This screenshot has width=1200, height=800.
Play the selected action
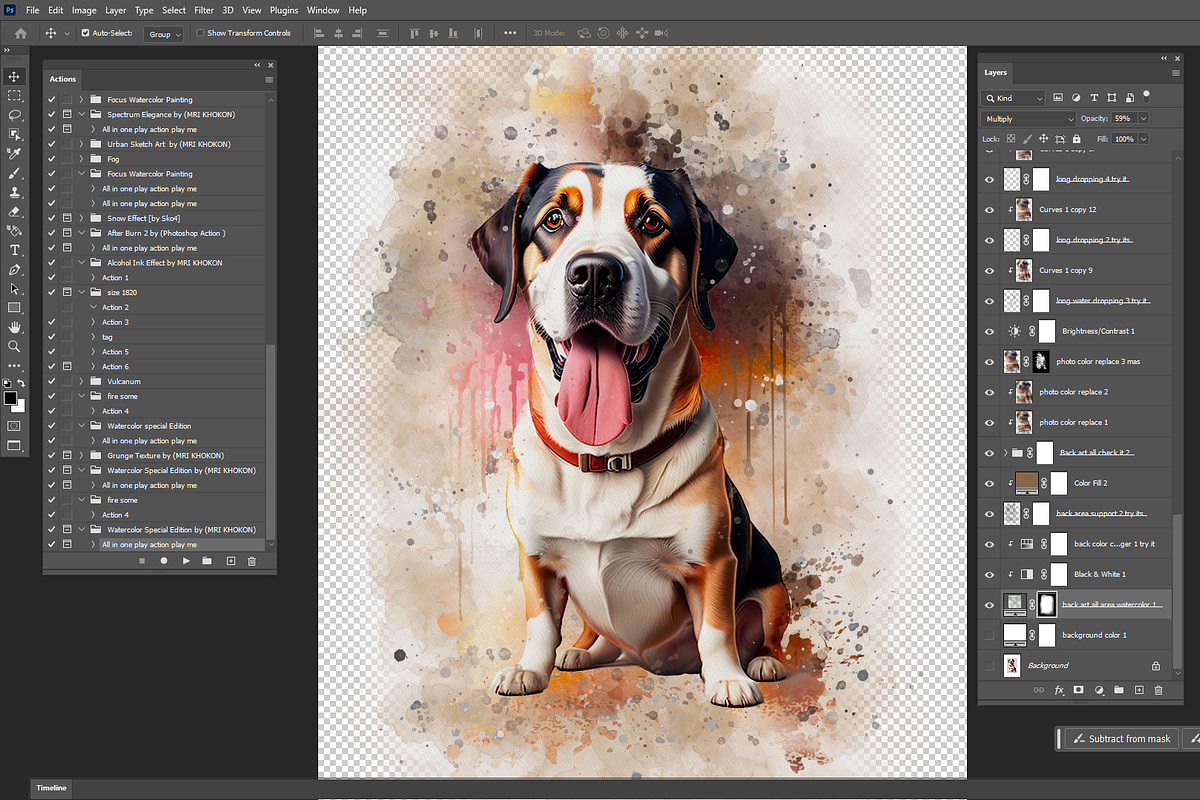click(186, 561)
